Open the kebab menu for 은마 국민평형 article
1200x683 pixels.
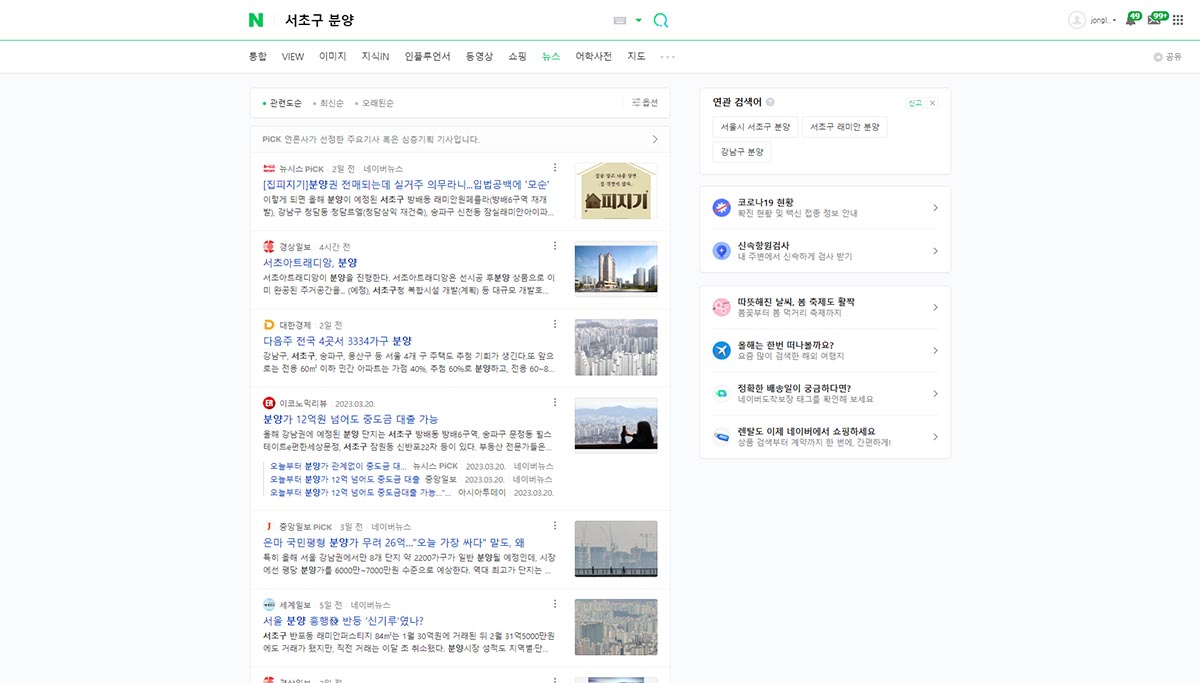tap(555, 526)
